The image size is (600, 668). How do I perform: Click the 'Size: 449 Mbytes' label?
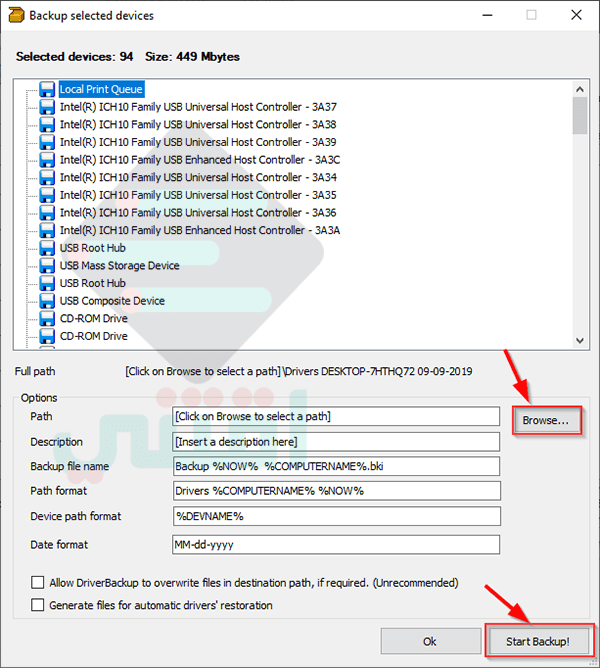pyautogui.click(x=192, y=57)
